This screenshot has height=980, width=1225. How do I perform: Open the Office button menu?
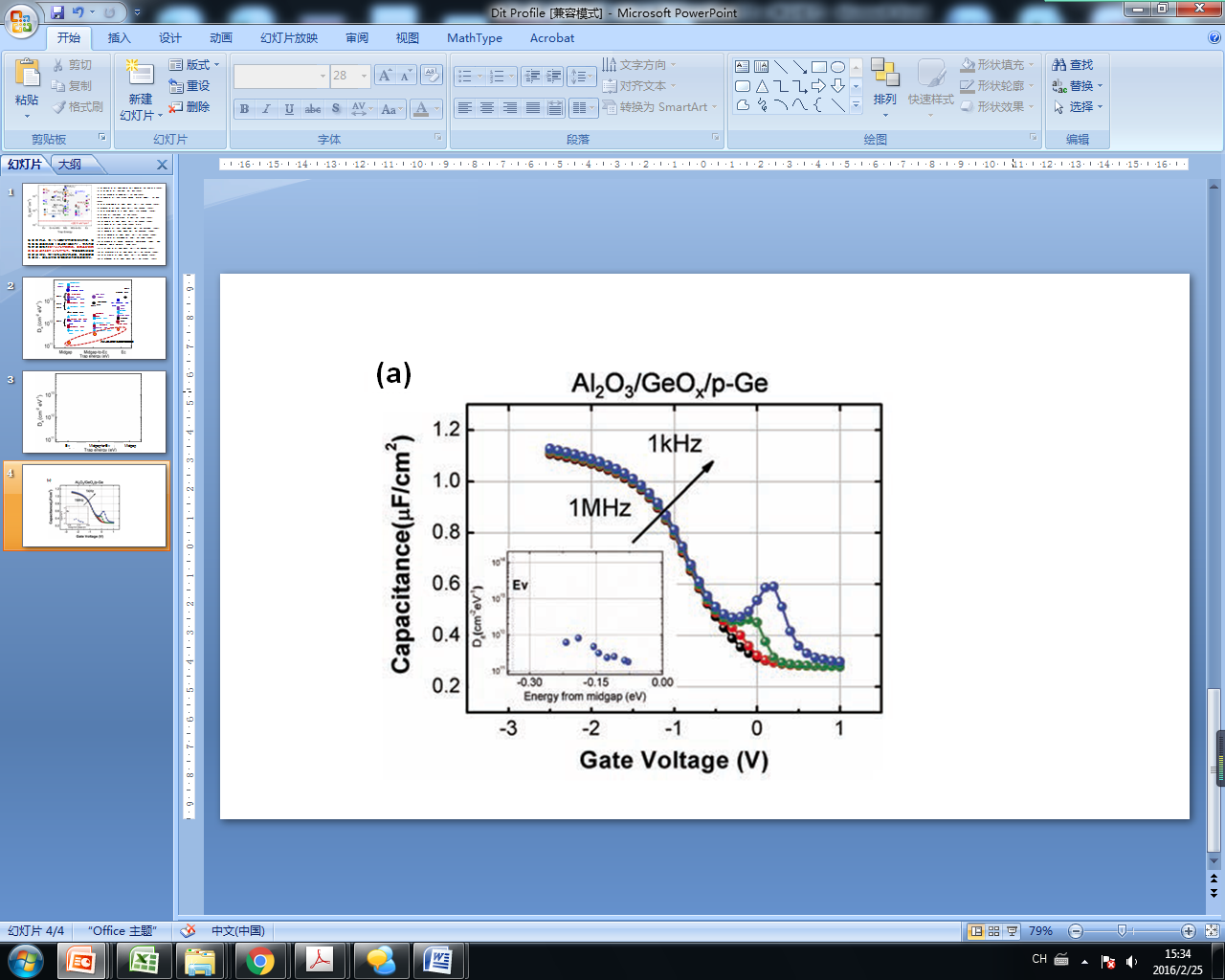tap(21, 19)
